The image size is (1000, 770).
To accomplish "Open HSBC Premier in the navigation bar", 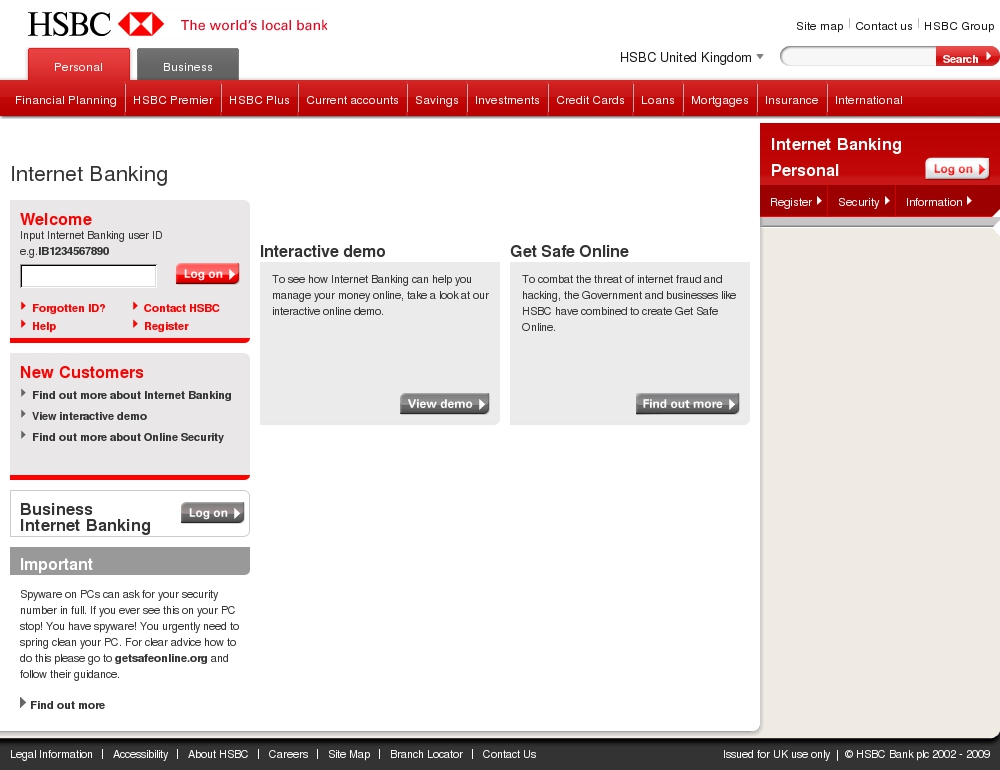I will click(173, 100).
